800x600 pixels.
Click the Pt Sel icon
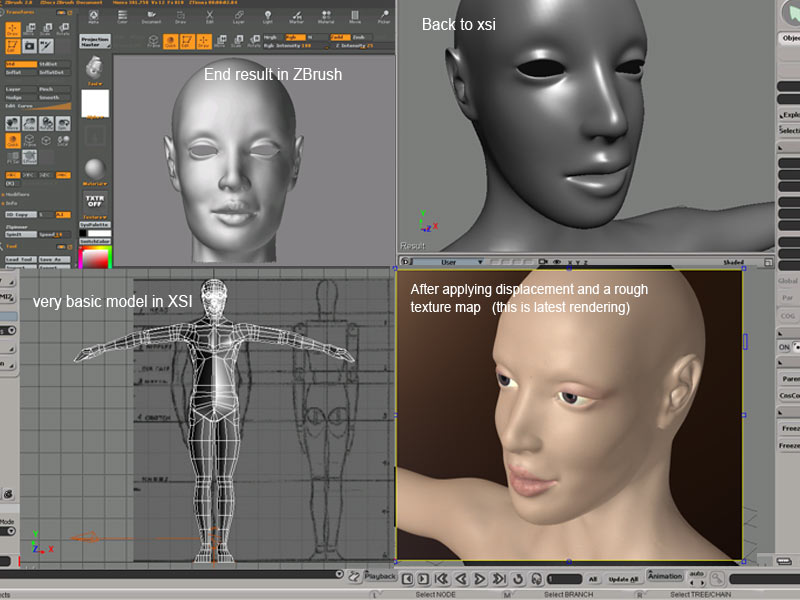point(13,157)
